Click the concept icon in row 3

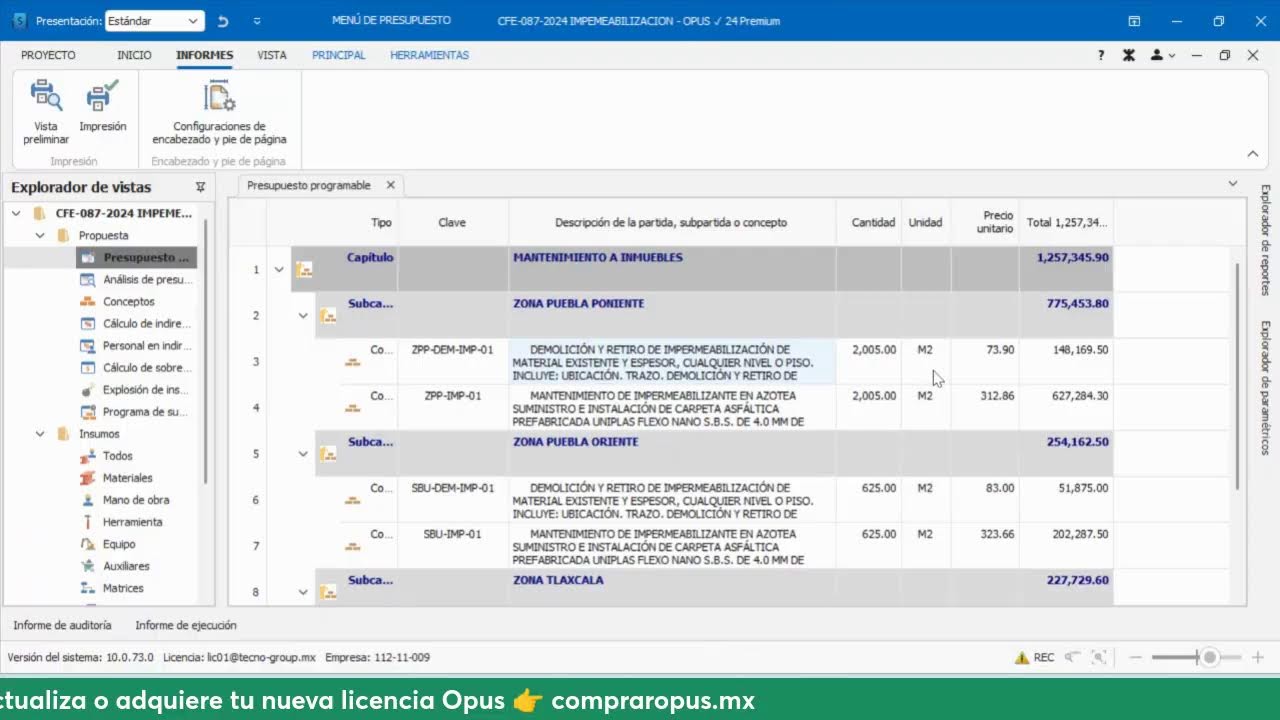pos(352,362)
